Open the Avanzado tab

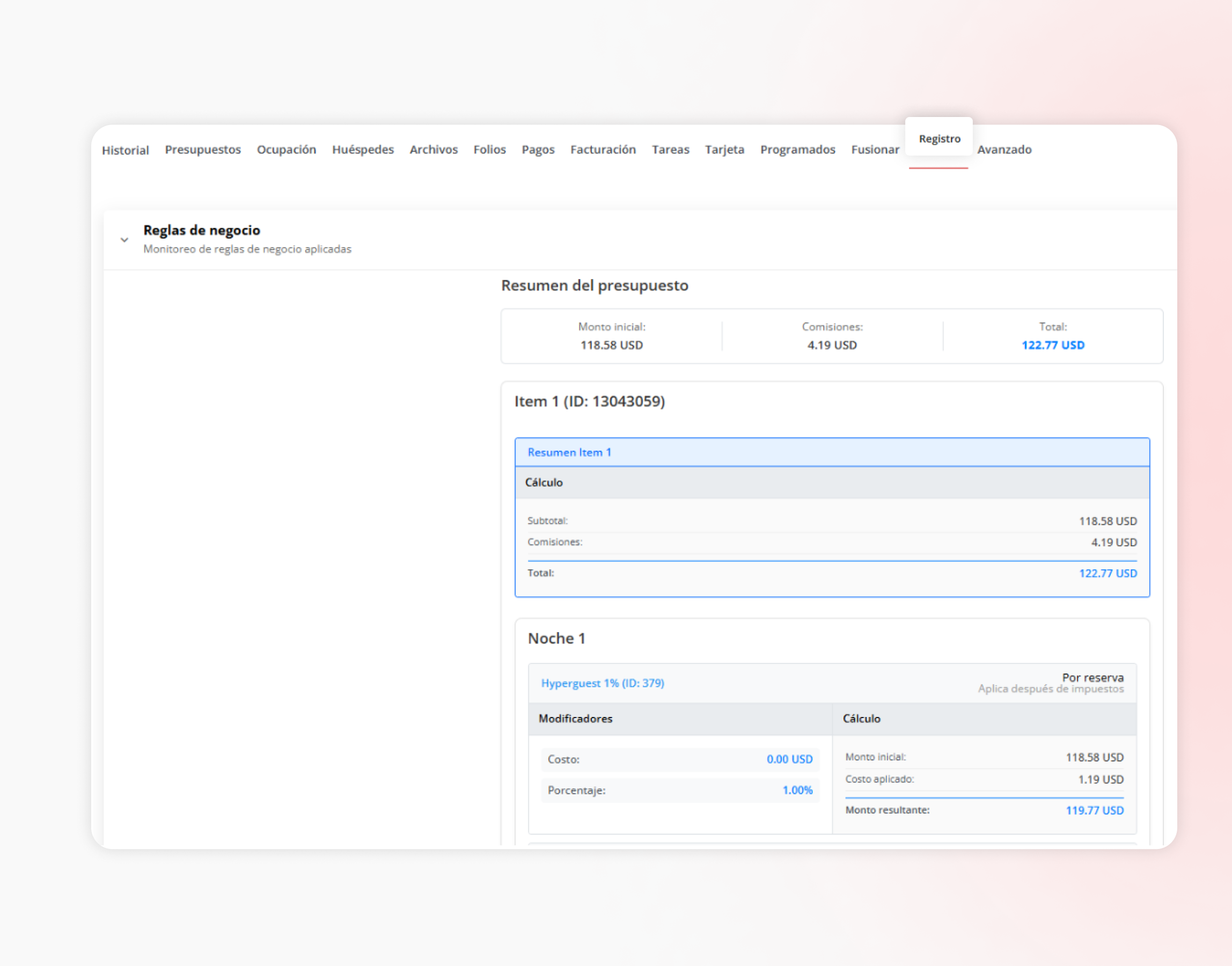[1003, 149]
